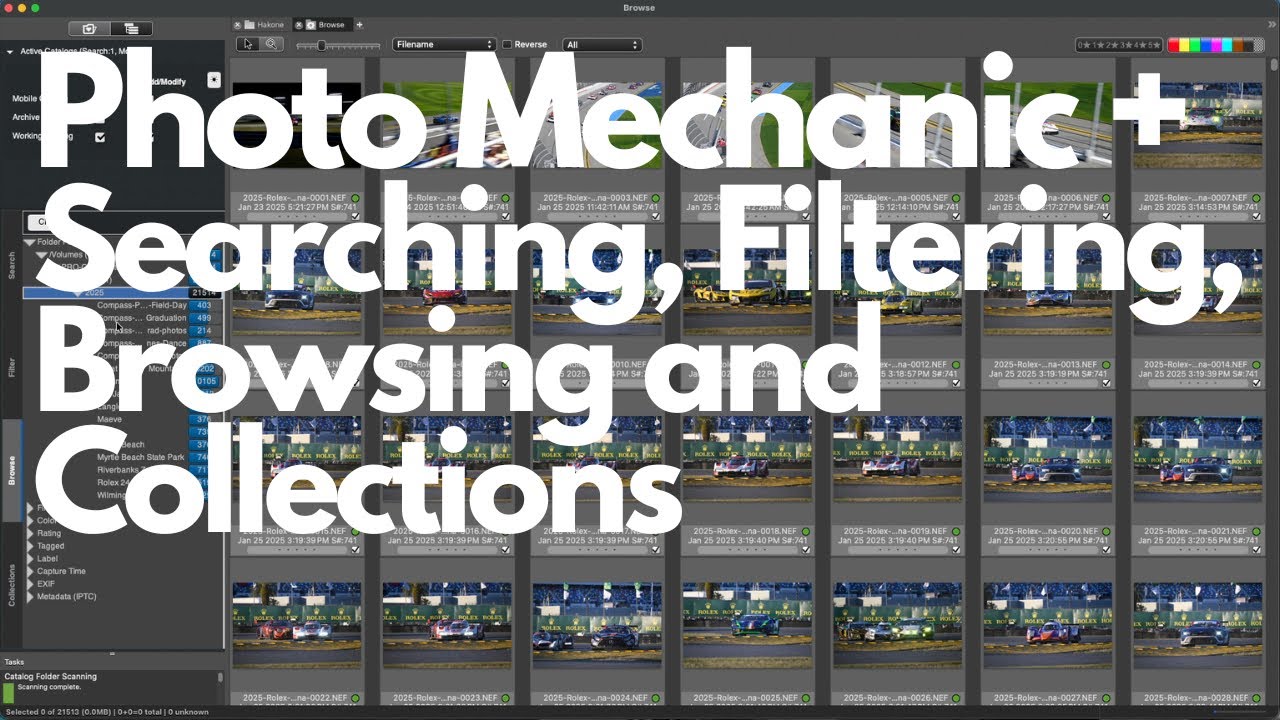Toggle tag checkbox on na-0014.NEF
This screenshot has height=720, width=1280.
coord(1256,382)
